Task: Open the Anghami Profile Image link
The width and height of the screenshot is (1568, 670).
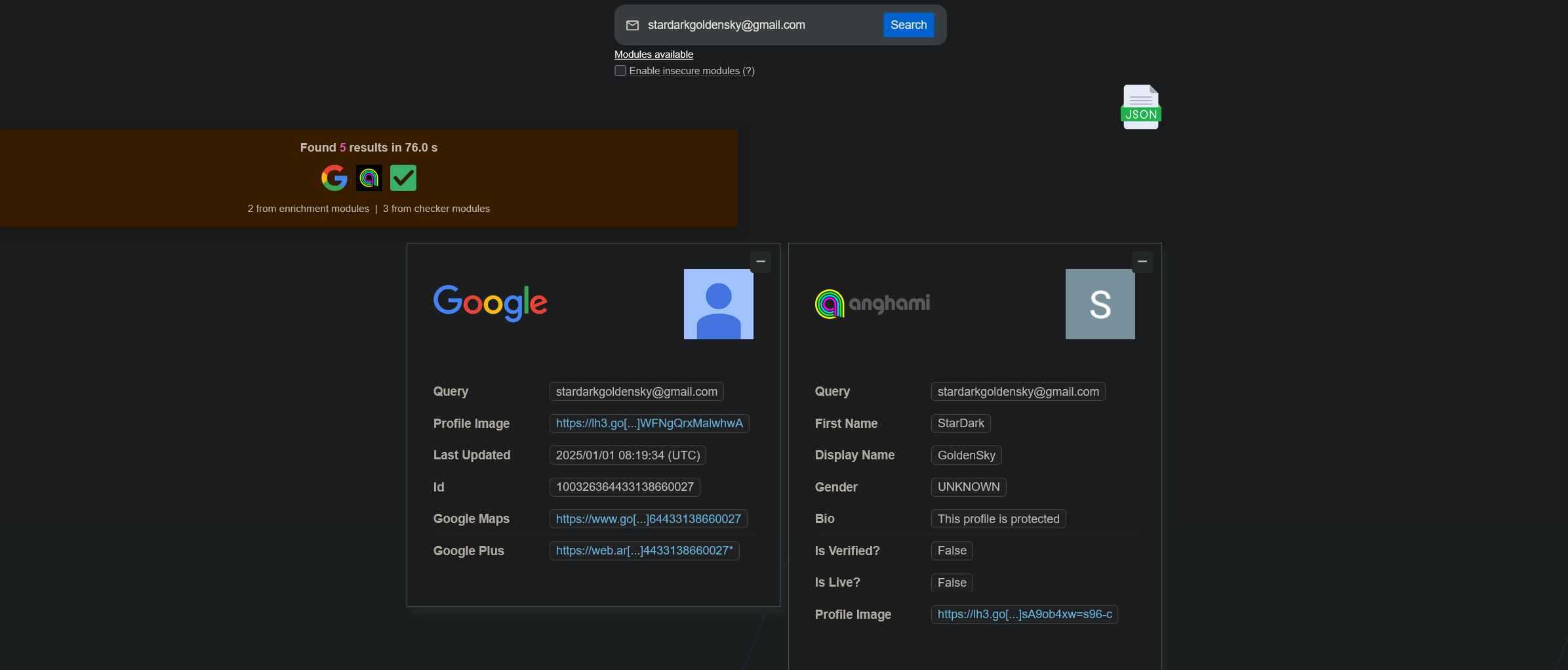Action: [1024, 614]
